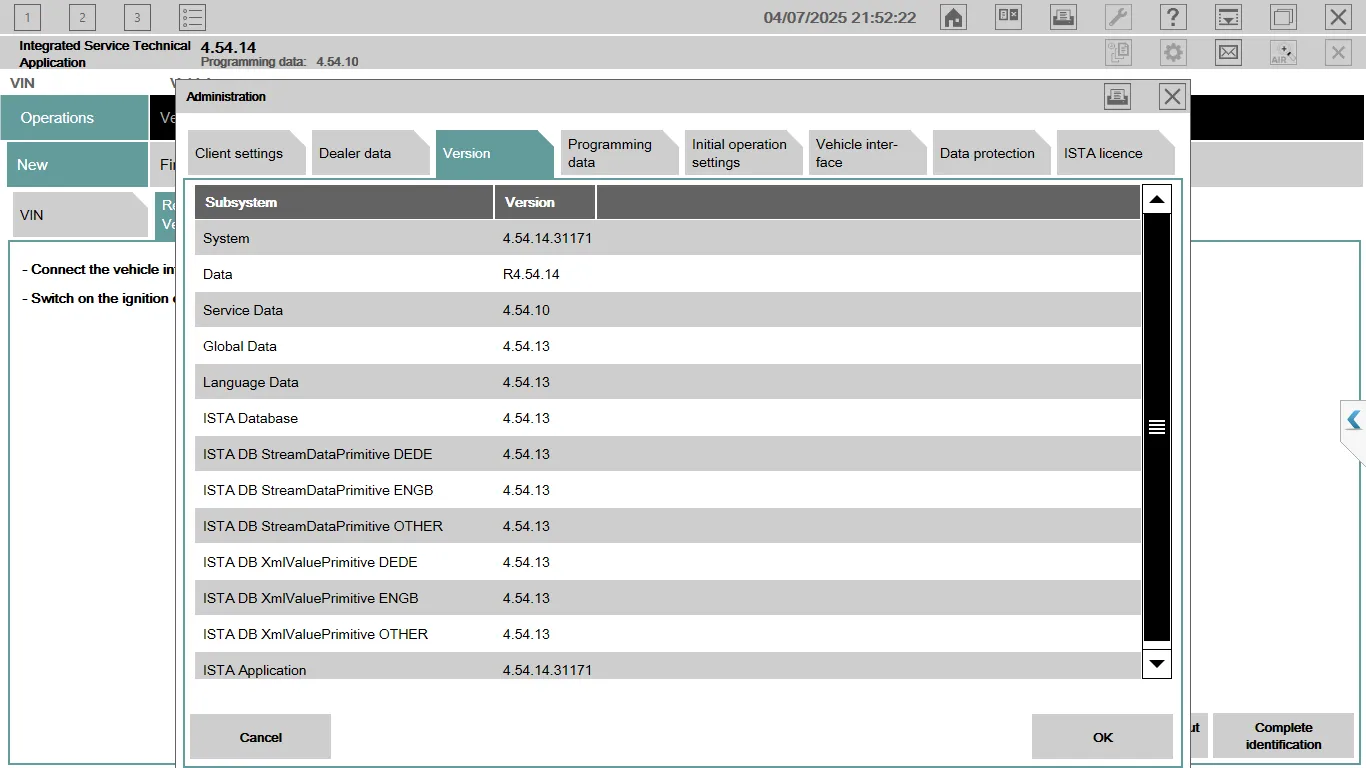Click Complete identification button
Viewport: 1366px width, 768px height.
click(1283, 736)
